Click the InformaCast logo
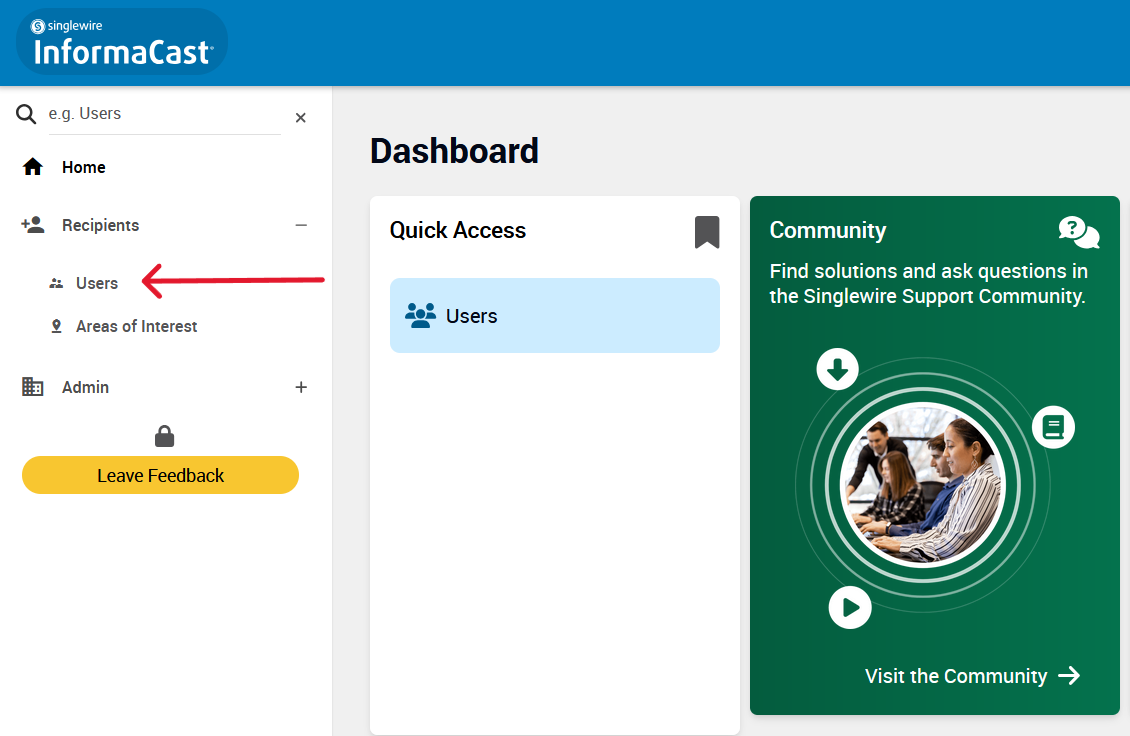Viewport: 1130px width, 736px height. tap(120, 42)
